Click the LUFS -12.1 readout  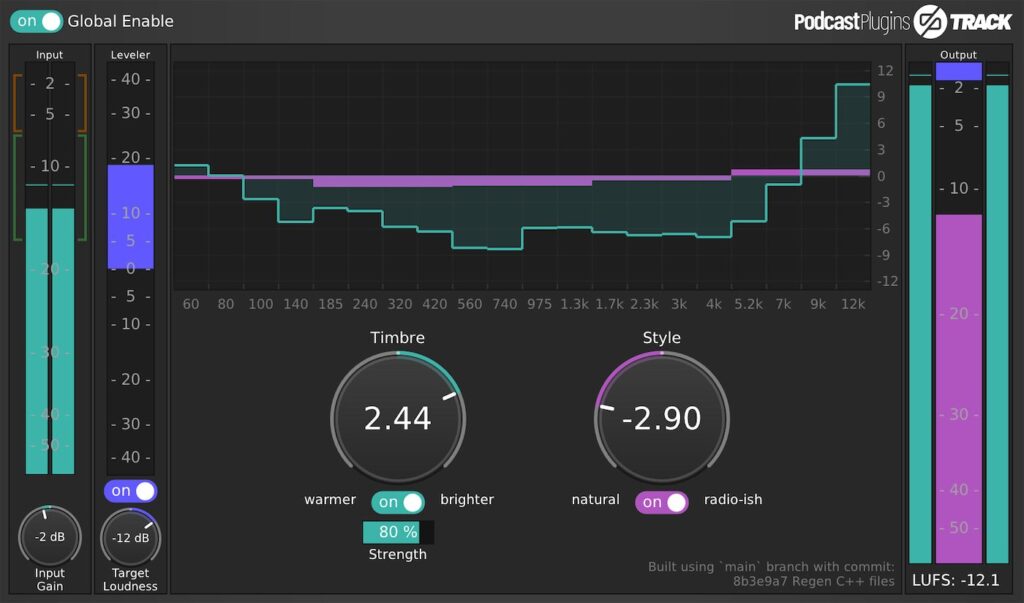tap(957, 580)
